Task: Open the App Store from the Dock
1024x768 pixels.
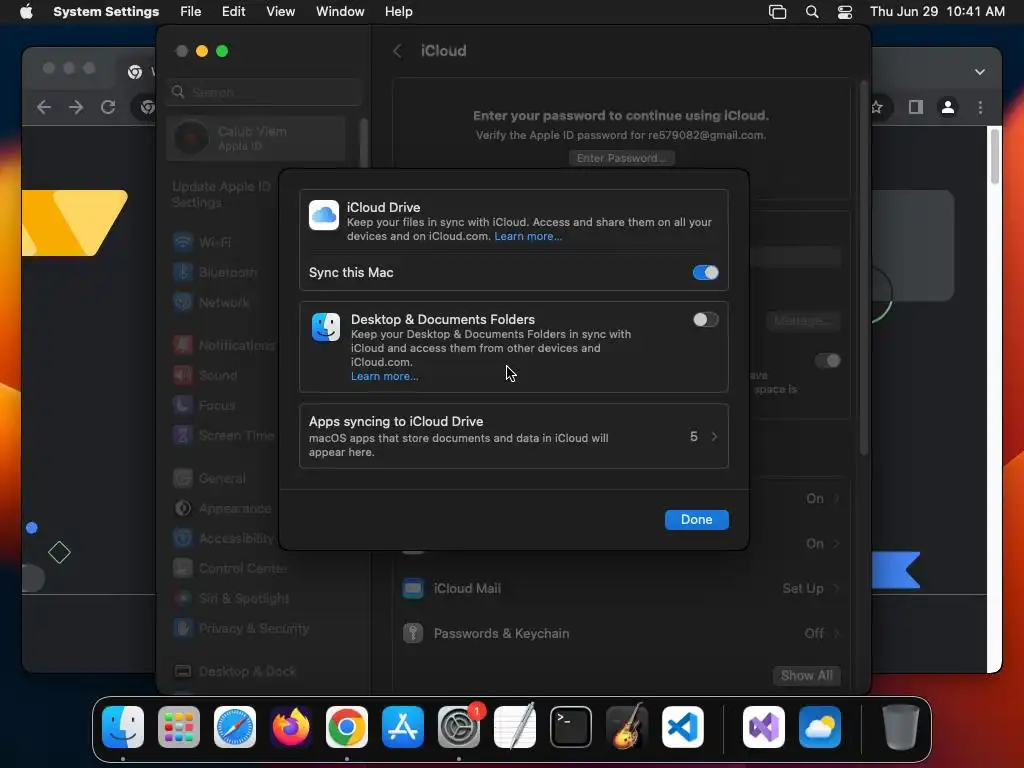Action: coord(403,727)
